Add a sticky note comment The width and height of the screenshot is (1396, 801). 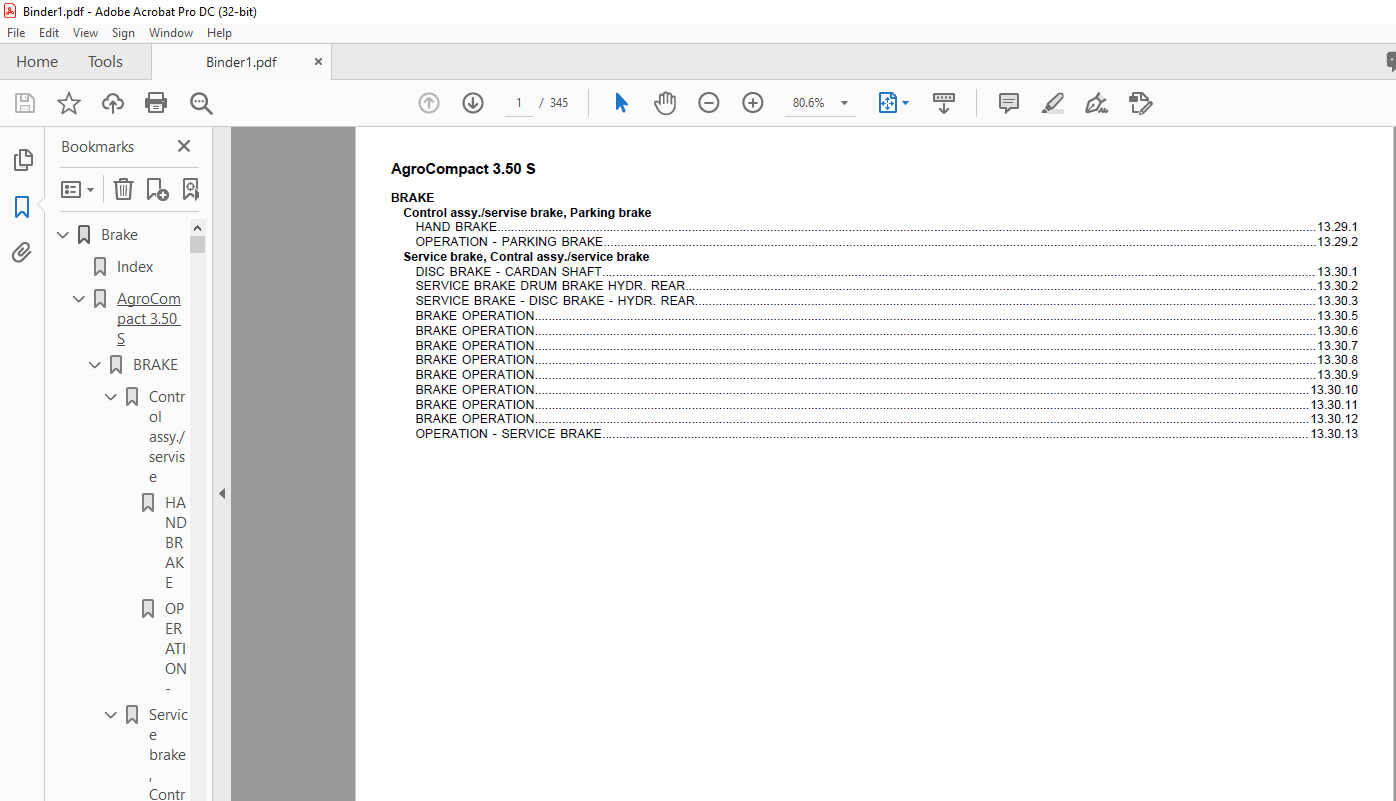(x=1009, y=103)
